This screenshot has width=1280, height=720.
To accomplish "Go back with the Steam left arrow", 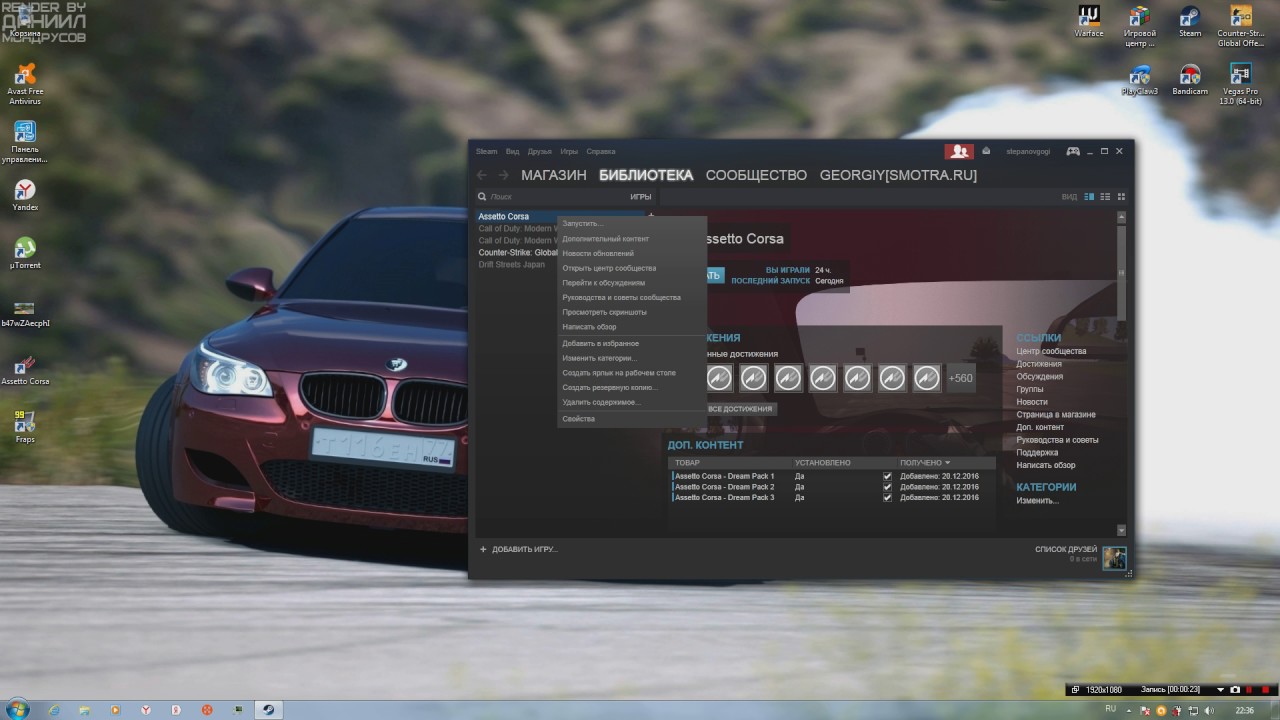I will [482, 175].
